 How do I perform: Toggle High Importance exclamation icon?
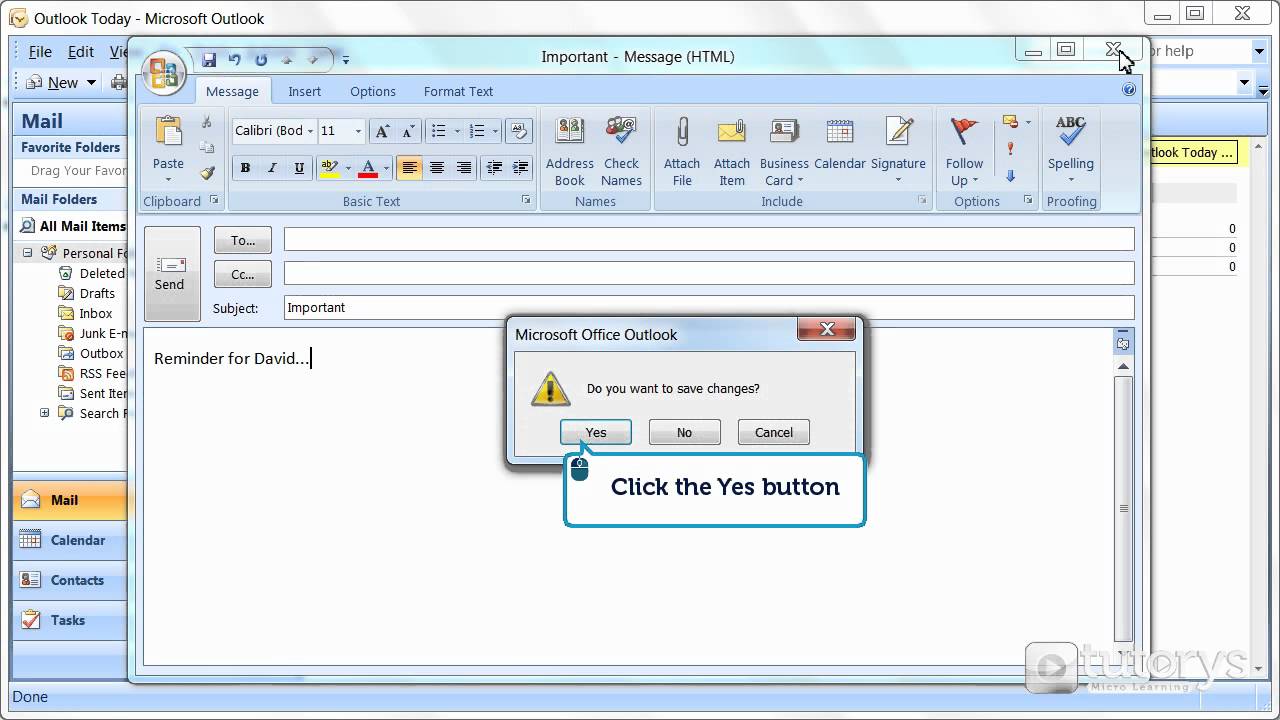pyautogui.click(x=1010, y=149)
